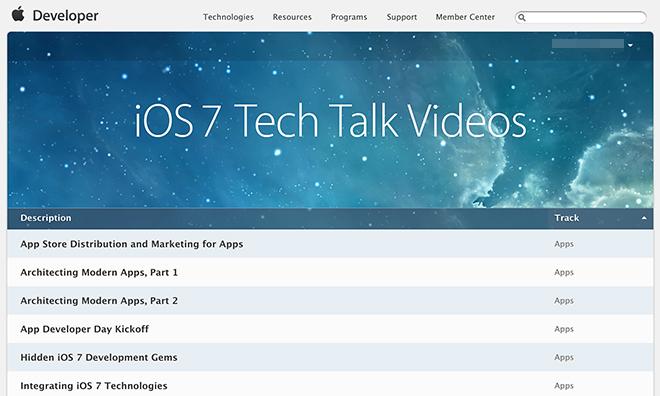The width and height of the screenshot is (660, 396).
Task: Click the Description column header
Action: click(x=46, y=218)
